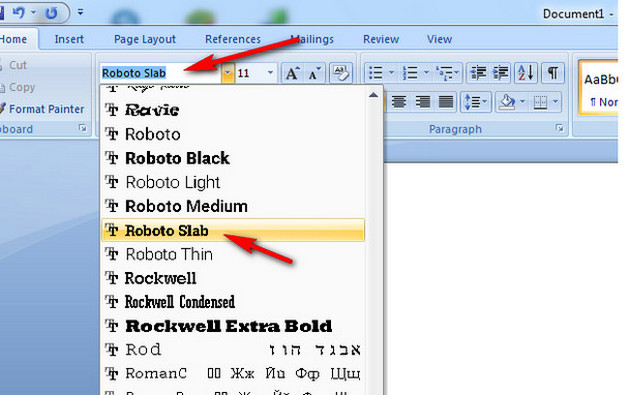Open numbering library dropdown arrow
Screen dimensions: 630x395
[426, 73]
